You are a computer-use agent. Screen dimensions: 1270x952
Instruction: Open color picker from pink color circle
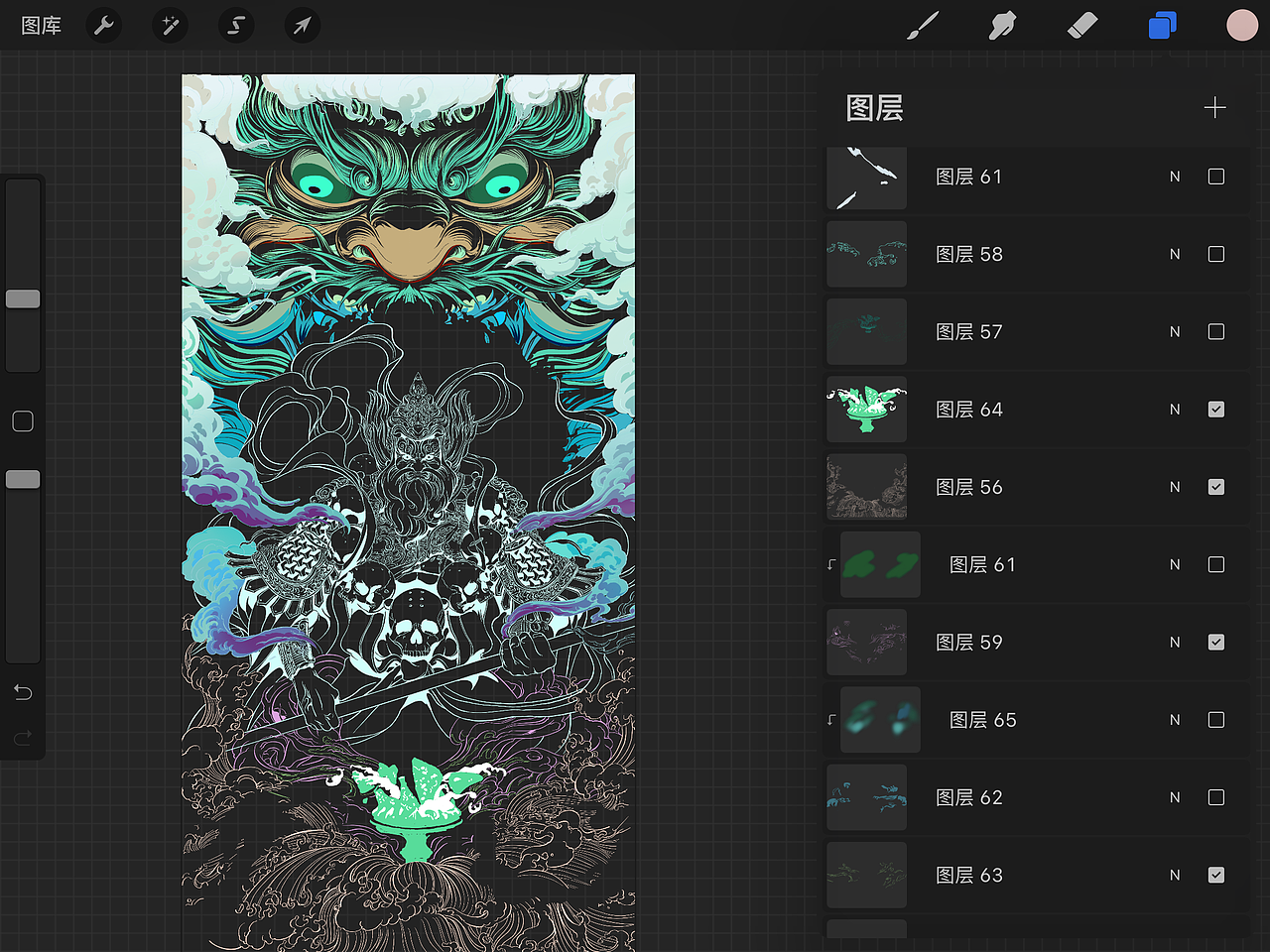[1242, 26]
